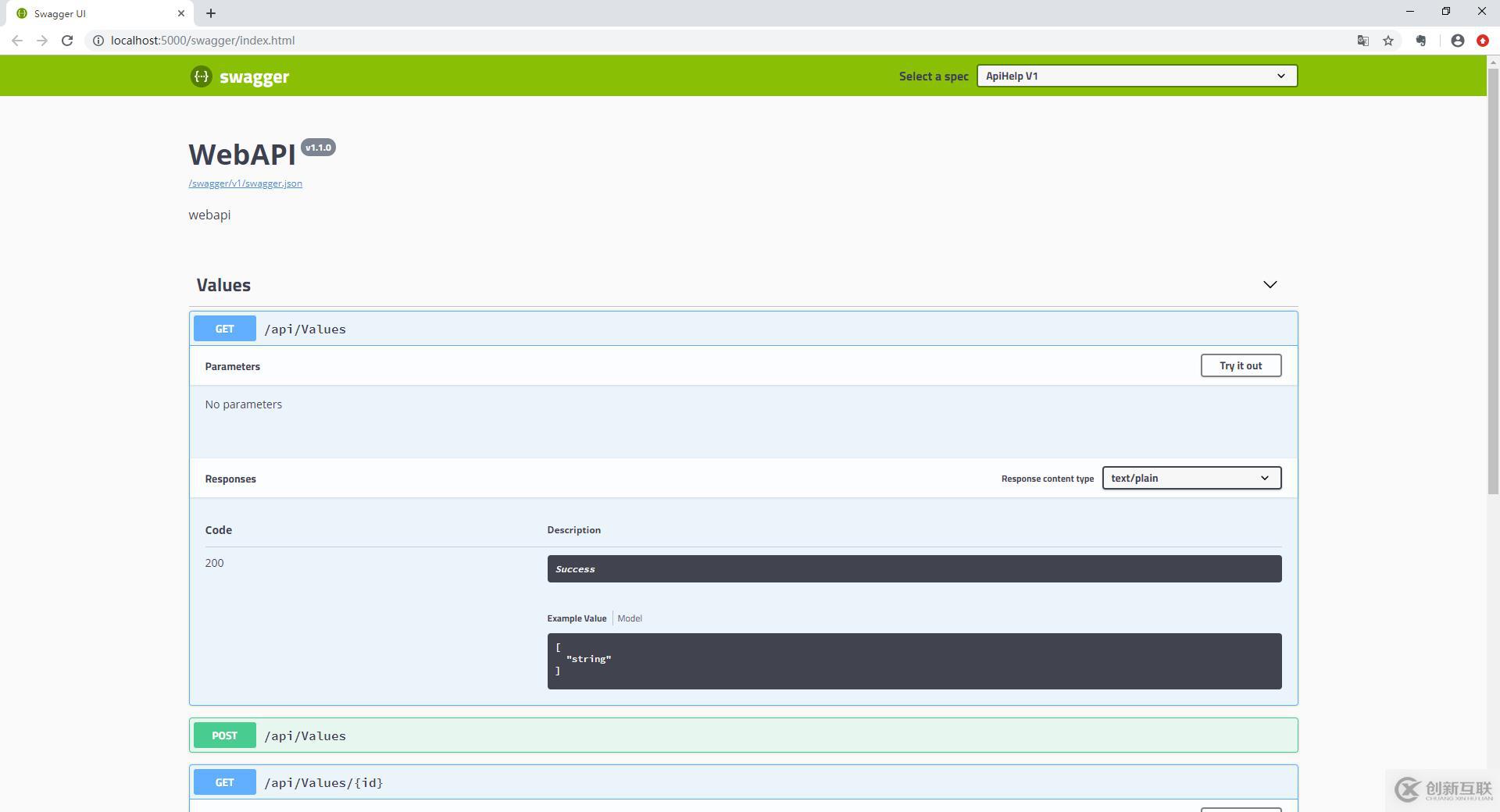Close the Swagger UI browser tab
Screen dimensions: 1500x812
181,13
